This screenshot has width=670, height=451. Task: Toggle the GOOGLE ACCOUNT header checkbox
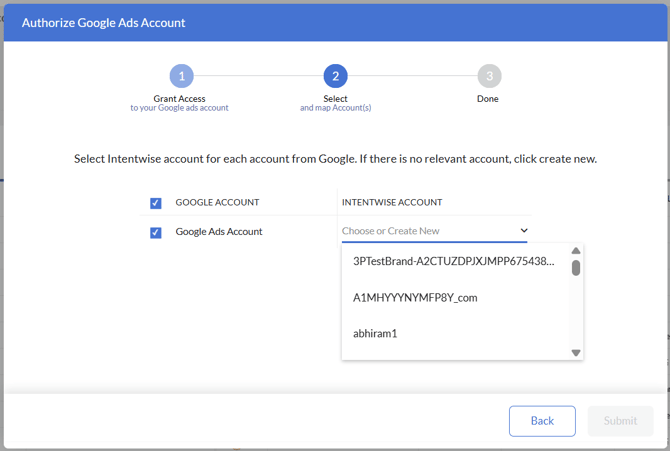(x=156, y=203)
